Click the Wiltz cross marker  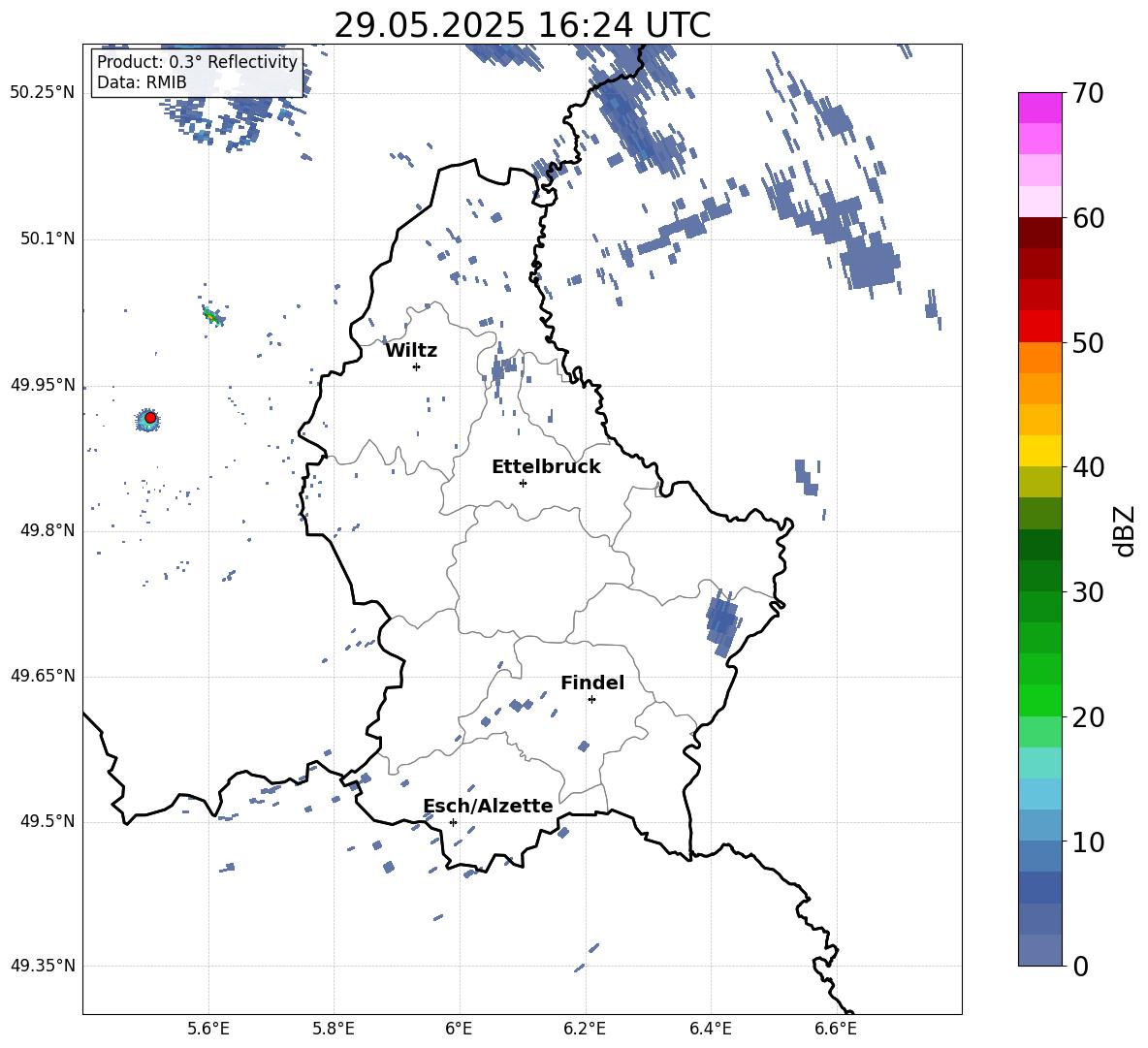click(417, 366)
